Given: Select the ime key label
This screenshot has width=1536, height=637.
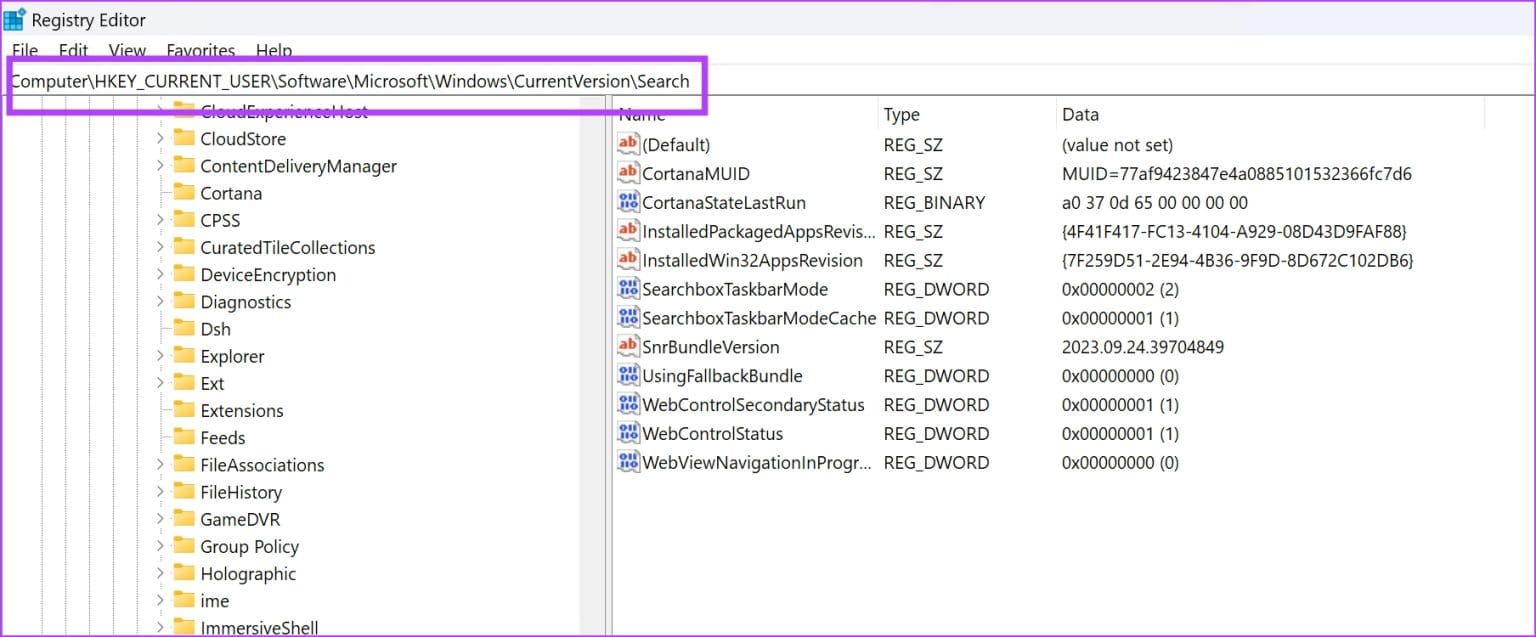Looking at the screenshot, I should coord(215,601).
